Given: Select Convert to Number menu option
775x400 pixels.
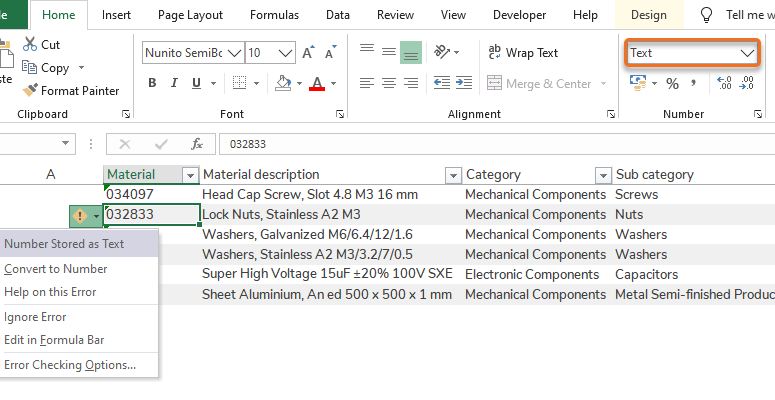Looking at the screenshot, I should pyautogui.click(x=56, y=269).
